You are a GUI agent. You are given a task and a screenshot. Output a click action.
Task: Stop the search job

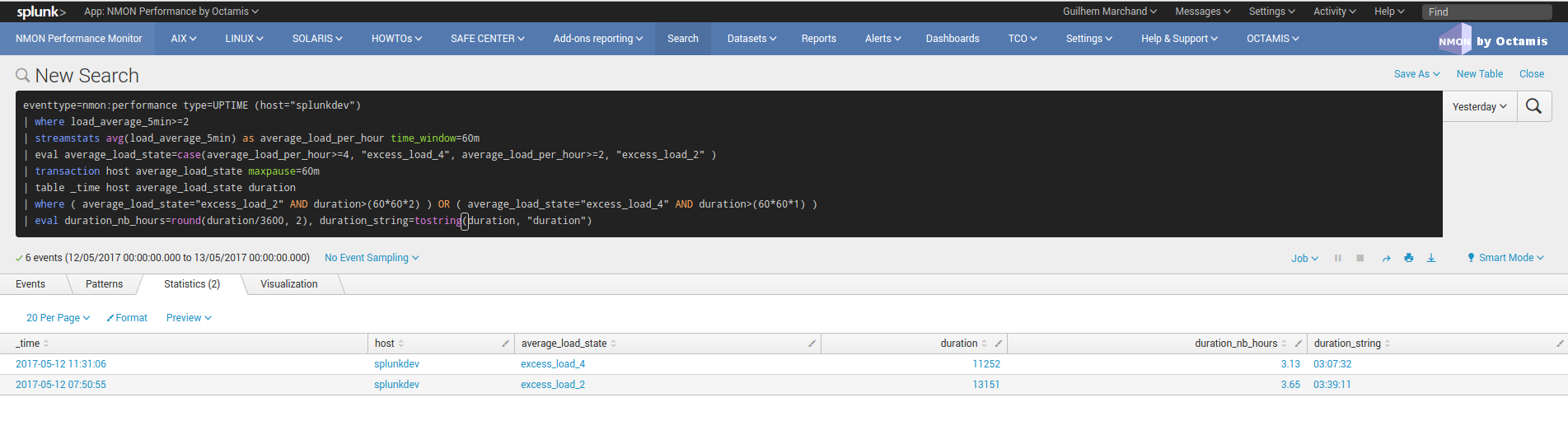pyautogui.click(x=1360, y=258)
